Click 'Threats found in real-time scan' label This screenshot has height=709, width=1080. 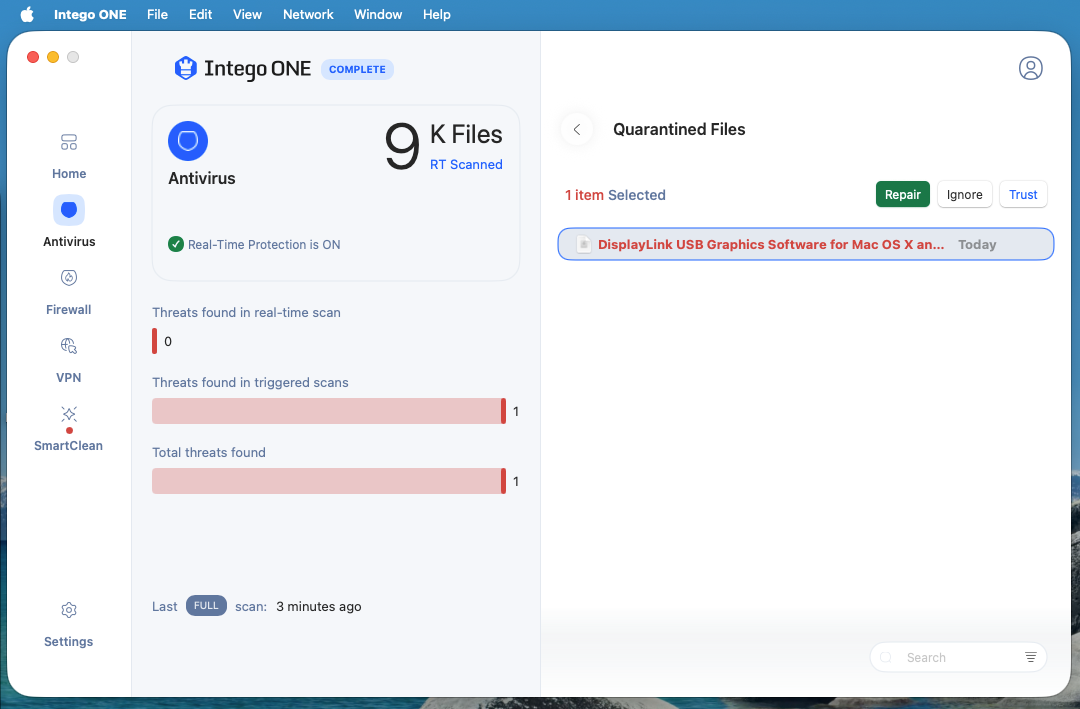click(247, 312)
